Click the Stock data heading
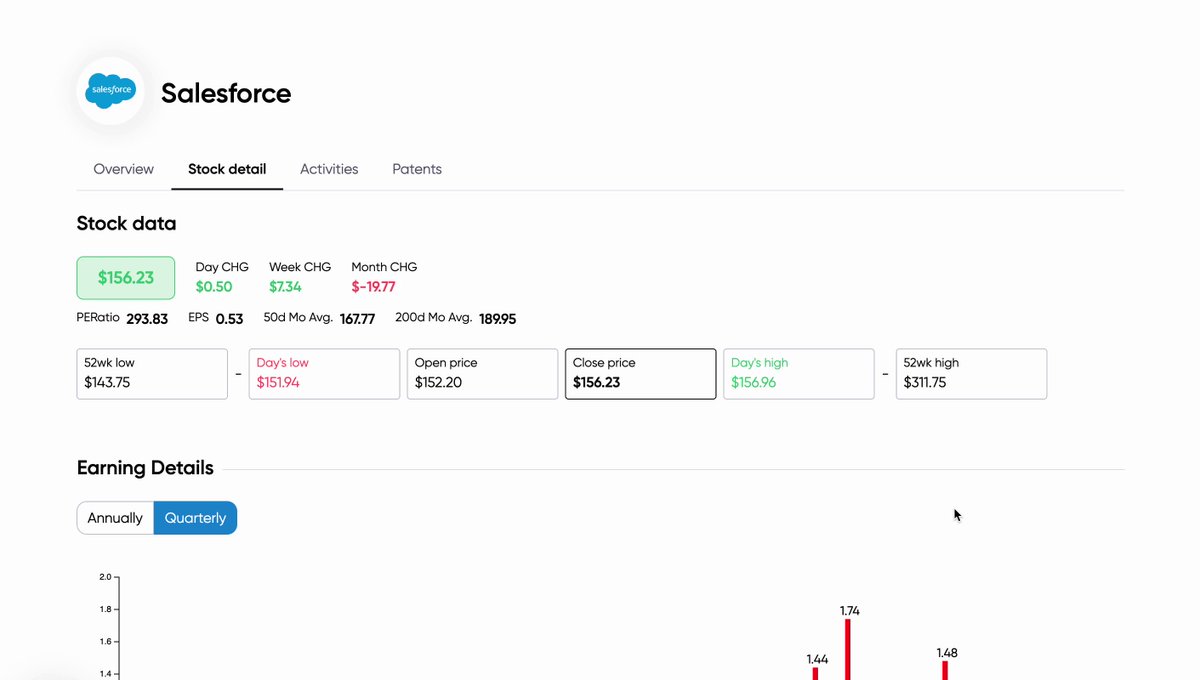This screenshot has width=1200, height=680. (126, 223)
